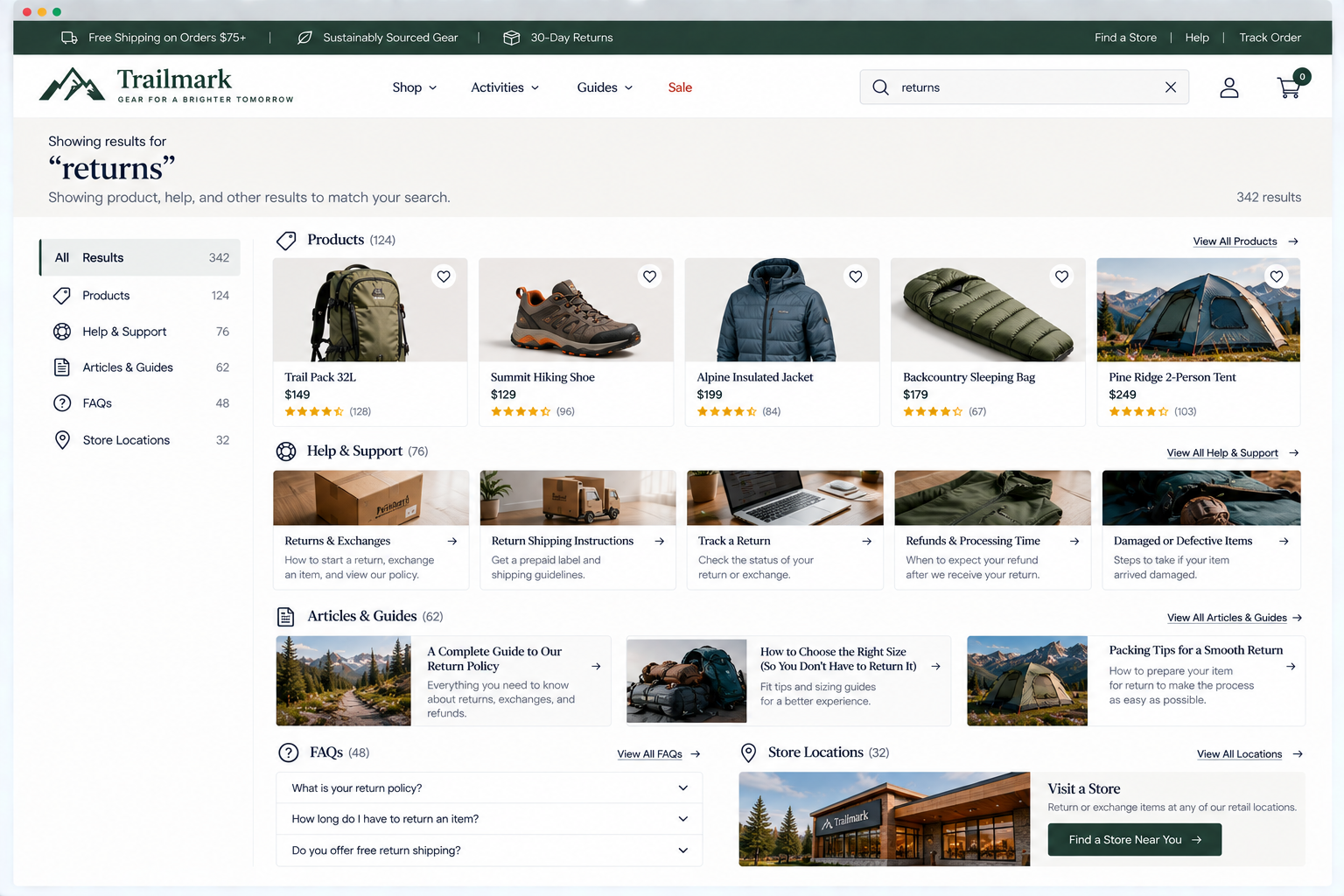The image size is (1344, 896).
Task: Favorite the Trail Pack 32L heart
Action: (444, 276)
